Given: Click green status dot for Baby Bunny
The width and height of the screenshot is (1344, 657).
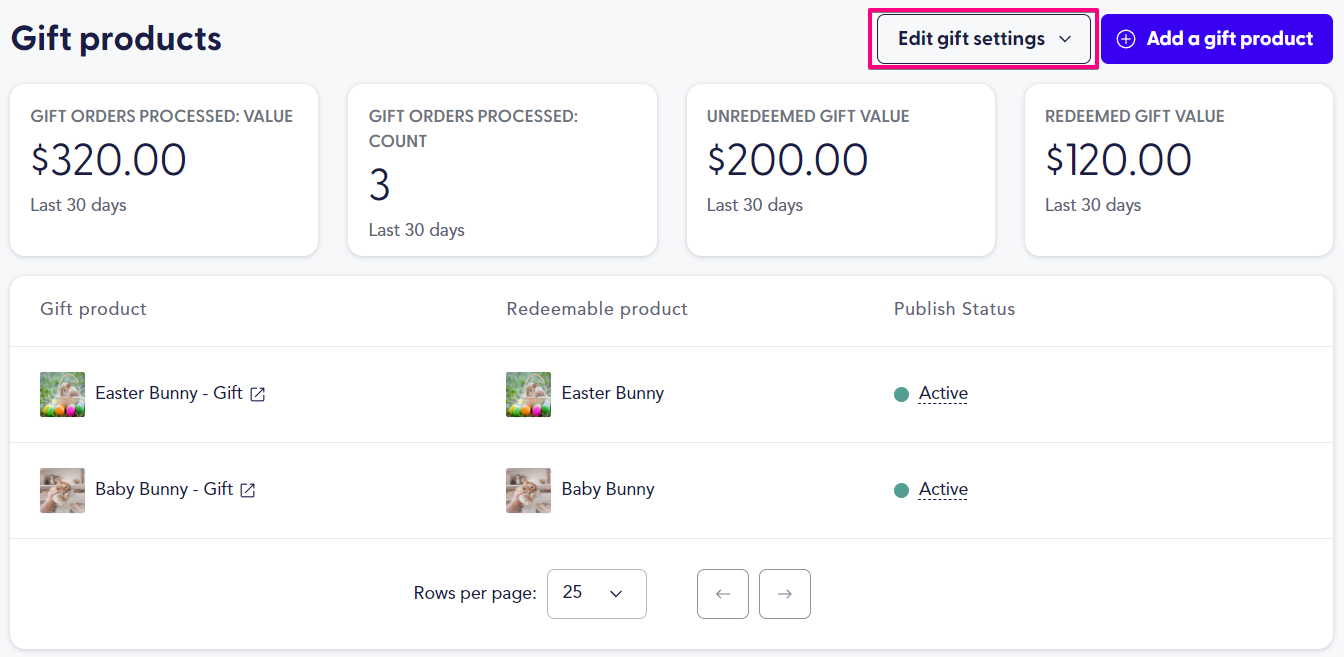Looking at the screenshot, I should (901, 490).
